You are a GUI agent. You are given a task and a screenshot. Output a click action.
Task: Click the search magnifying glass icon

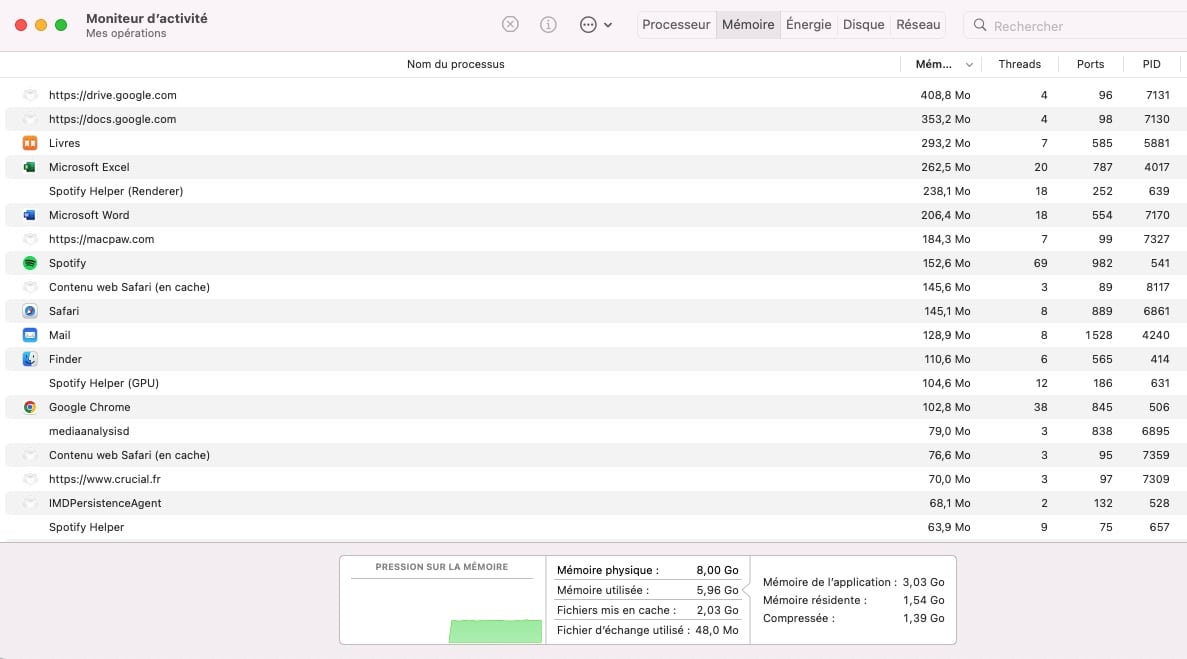pos(980,25)
